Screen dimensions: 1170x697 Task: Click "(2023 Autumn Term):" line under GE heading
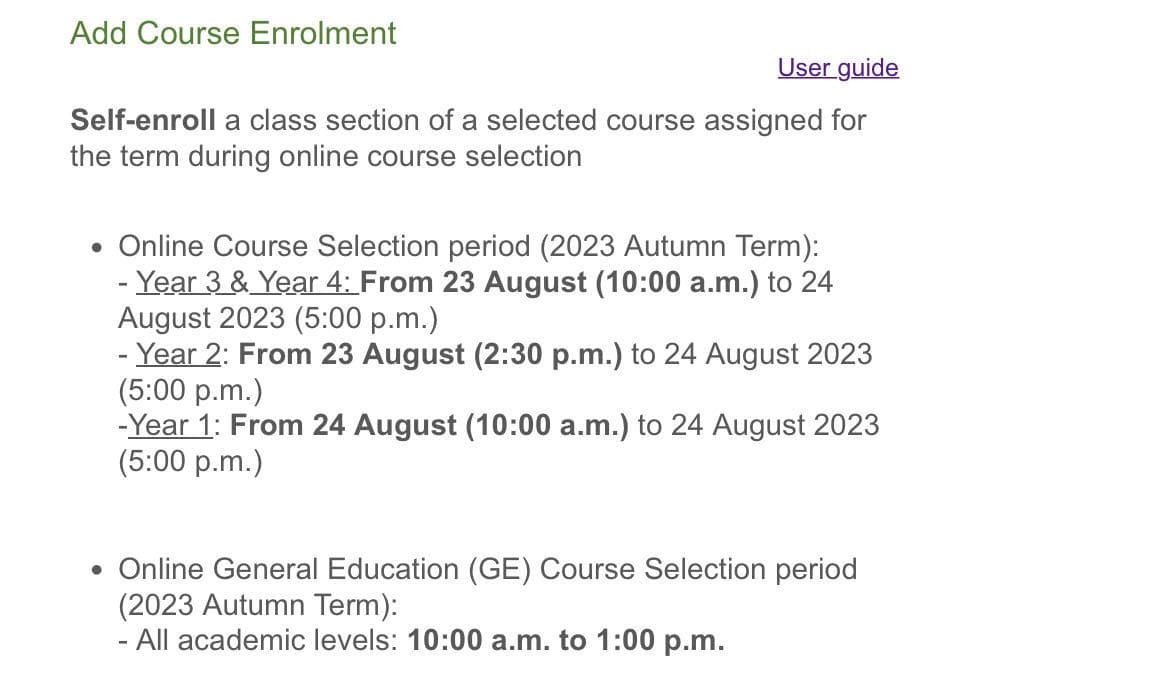pyautogui.click(x=257, y=606)
